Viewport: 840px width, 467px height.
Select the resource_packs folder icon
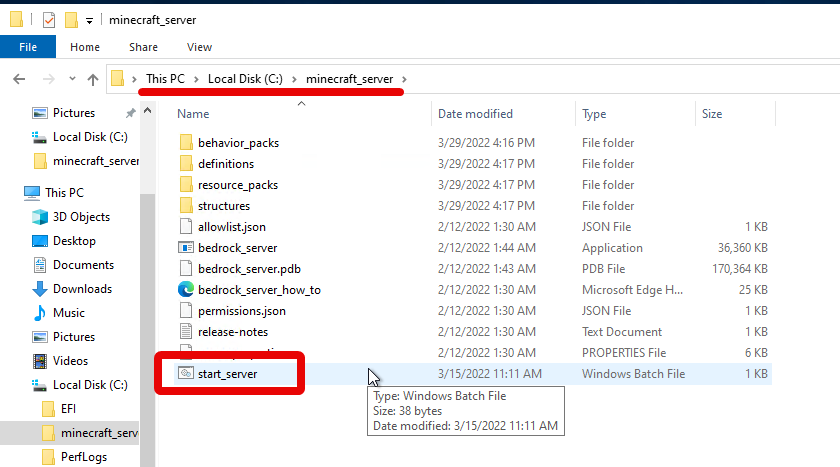(186, 185)
